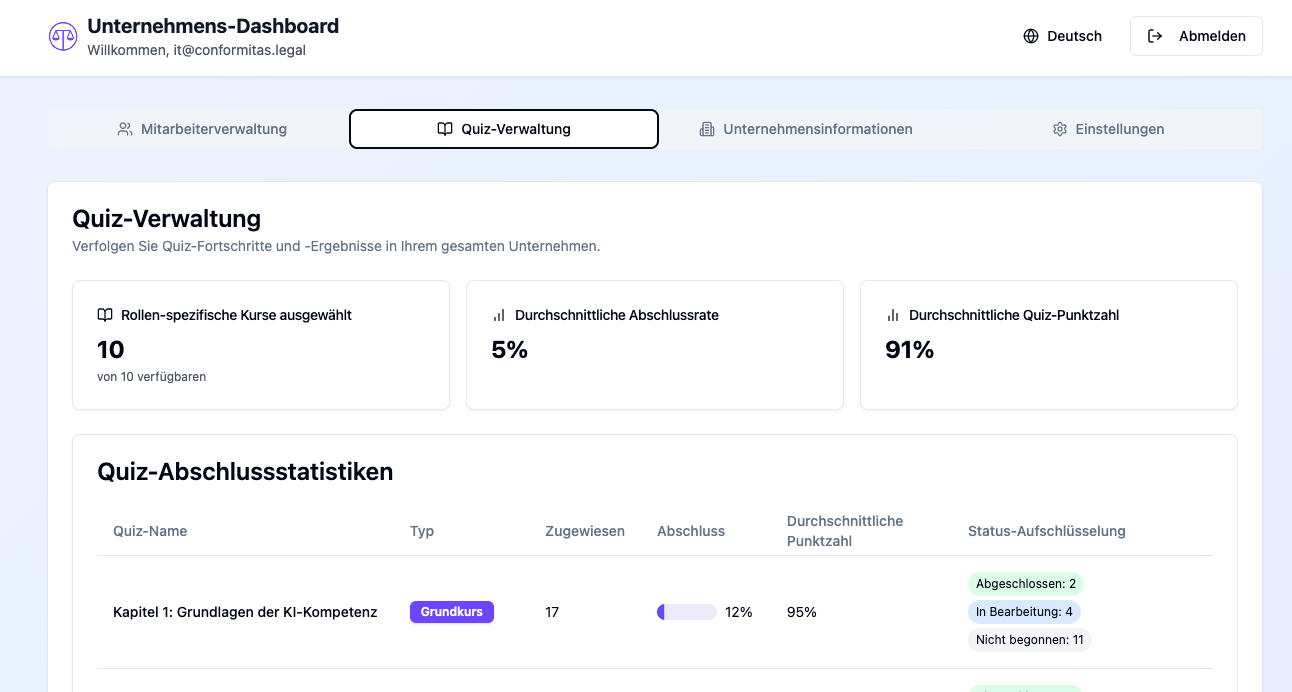This screenshot has width=1292, height=692.
Task: Click the book icon on course card
Action: [x=105, y=315]
